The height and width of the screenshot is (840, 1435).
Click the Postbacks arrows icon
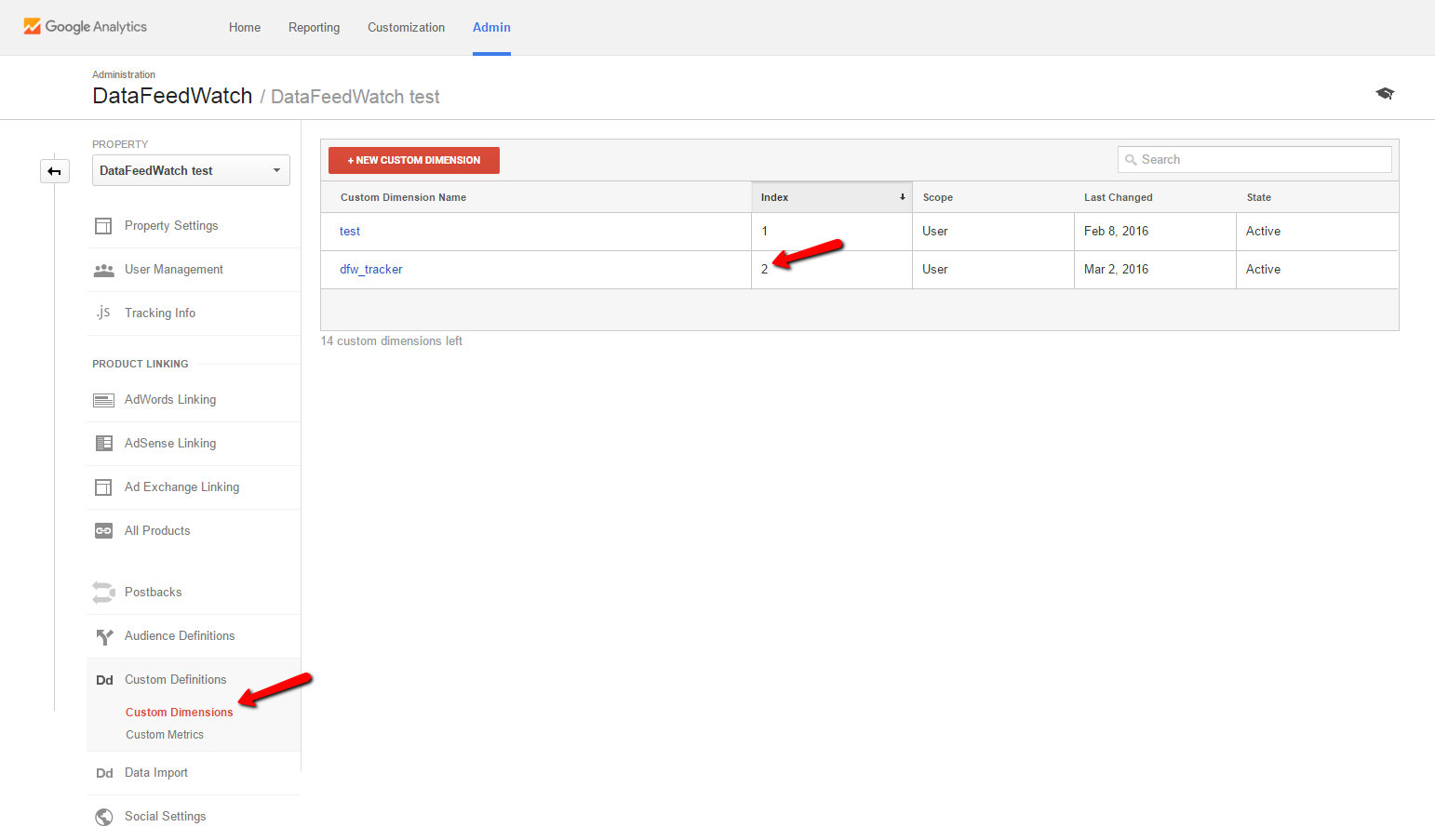tap(103, 593)
